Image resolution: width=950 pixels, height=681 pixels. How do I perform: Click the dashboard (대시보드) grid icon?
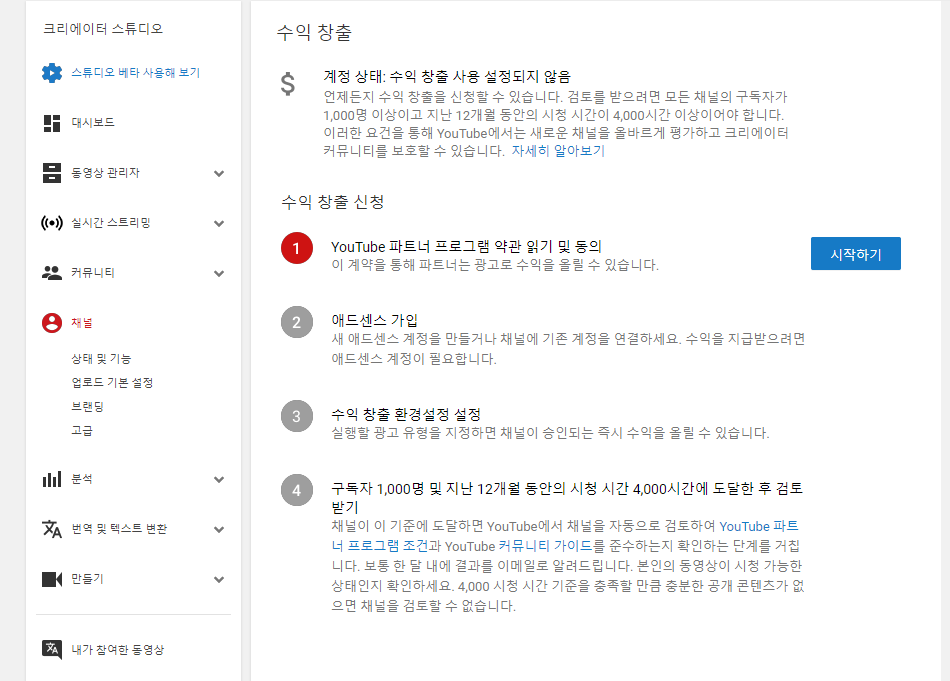pyautogui.click(x=52, y=123)
